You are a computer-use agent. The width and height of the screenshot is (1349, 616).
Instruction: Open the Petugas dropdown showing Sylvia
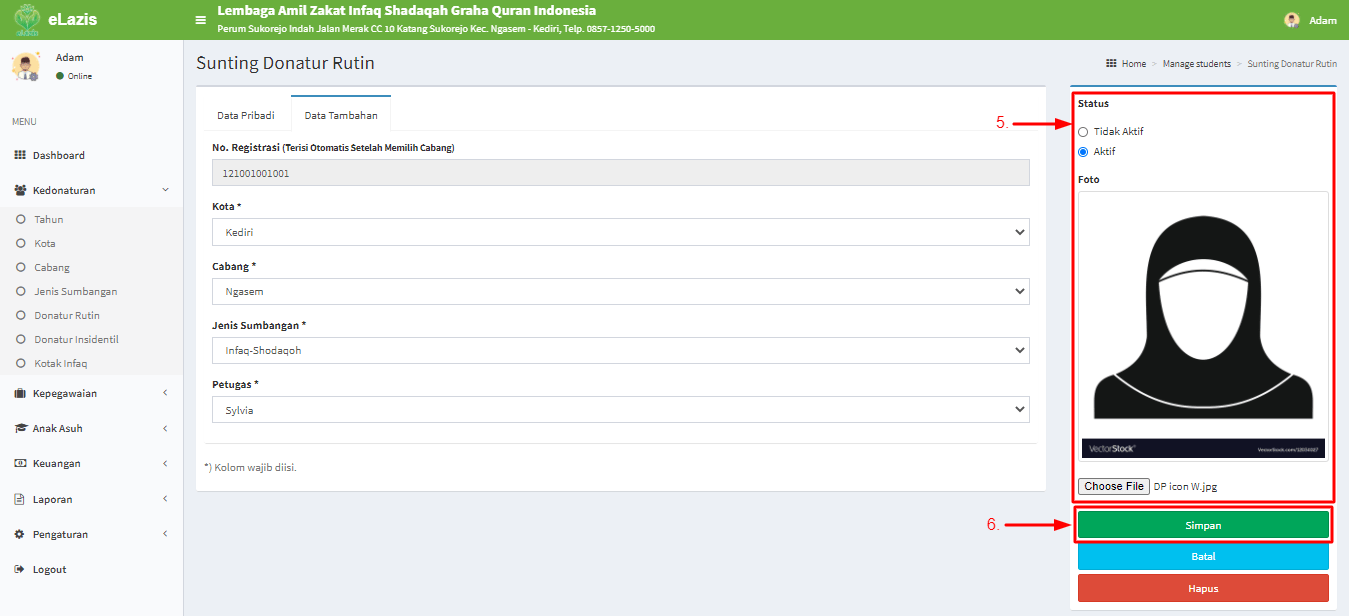click(621, 409)
